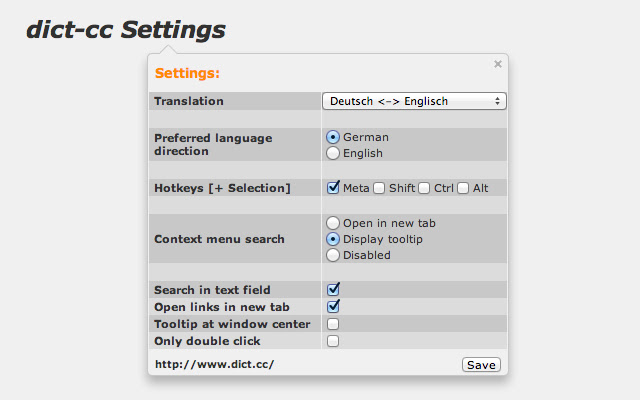Select English as preferred language direction
This screenshot has height=400, width=640.
click(333, 153)
